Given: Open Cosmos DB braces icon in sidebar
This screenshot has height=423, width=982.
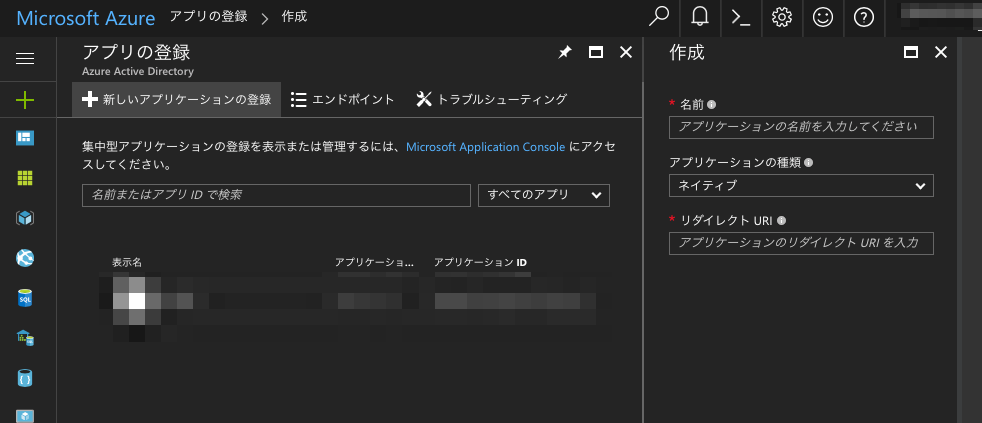Looking at the screenshot, I should tap(25, 379).
